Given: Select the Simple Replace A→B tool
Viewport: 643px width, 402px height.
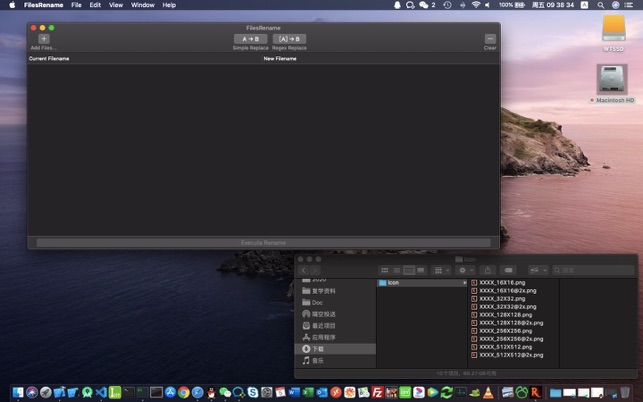Looking at the screenshot, I should pyautogui.click(x=250, y=39).
